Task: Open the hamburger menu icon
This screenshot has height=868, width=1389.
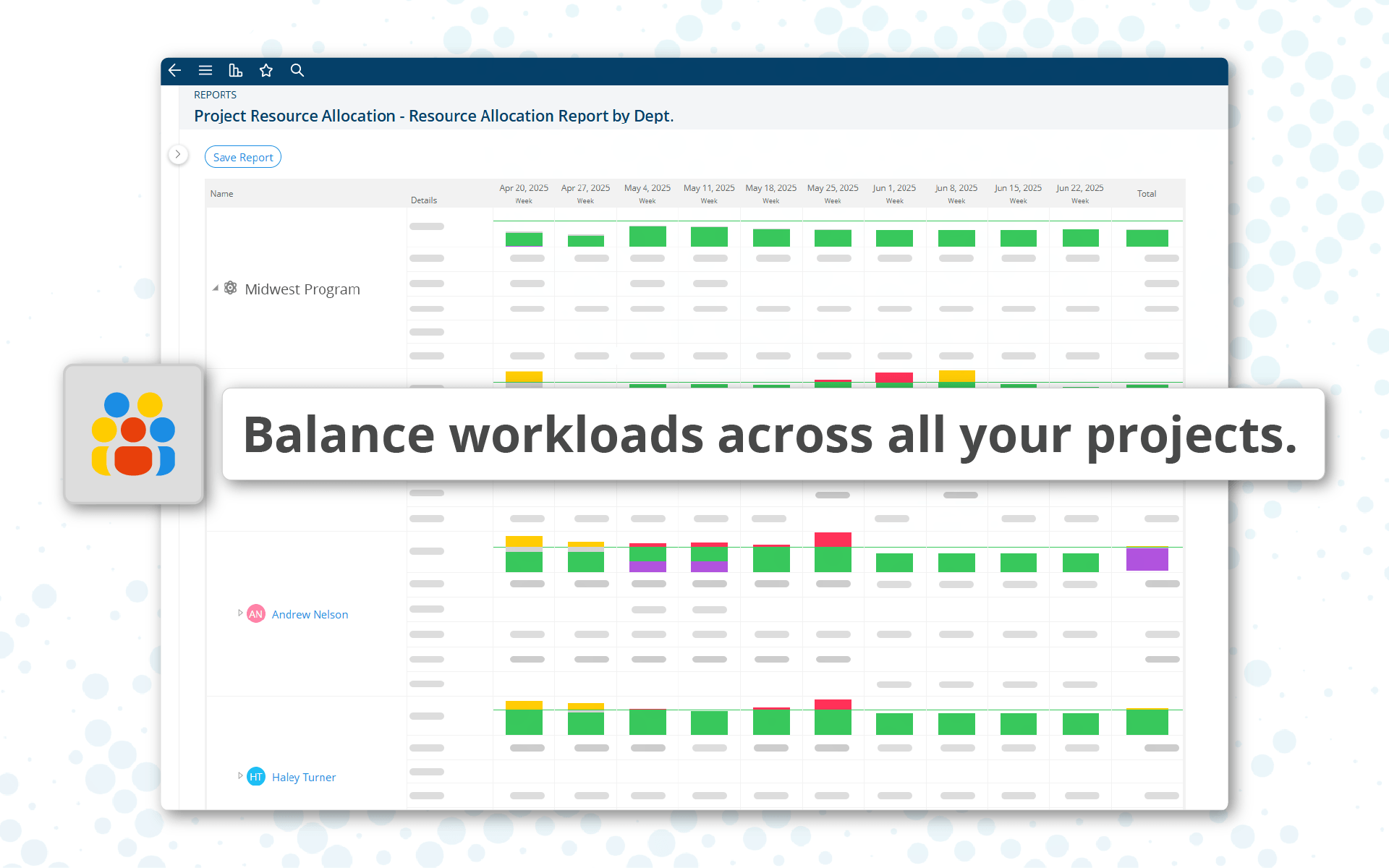Action: coord(205,70)
